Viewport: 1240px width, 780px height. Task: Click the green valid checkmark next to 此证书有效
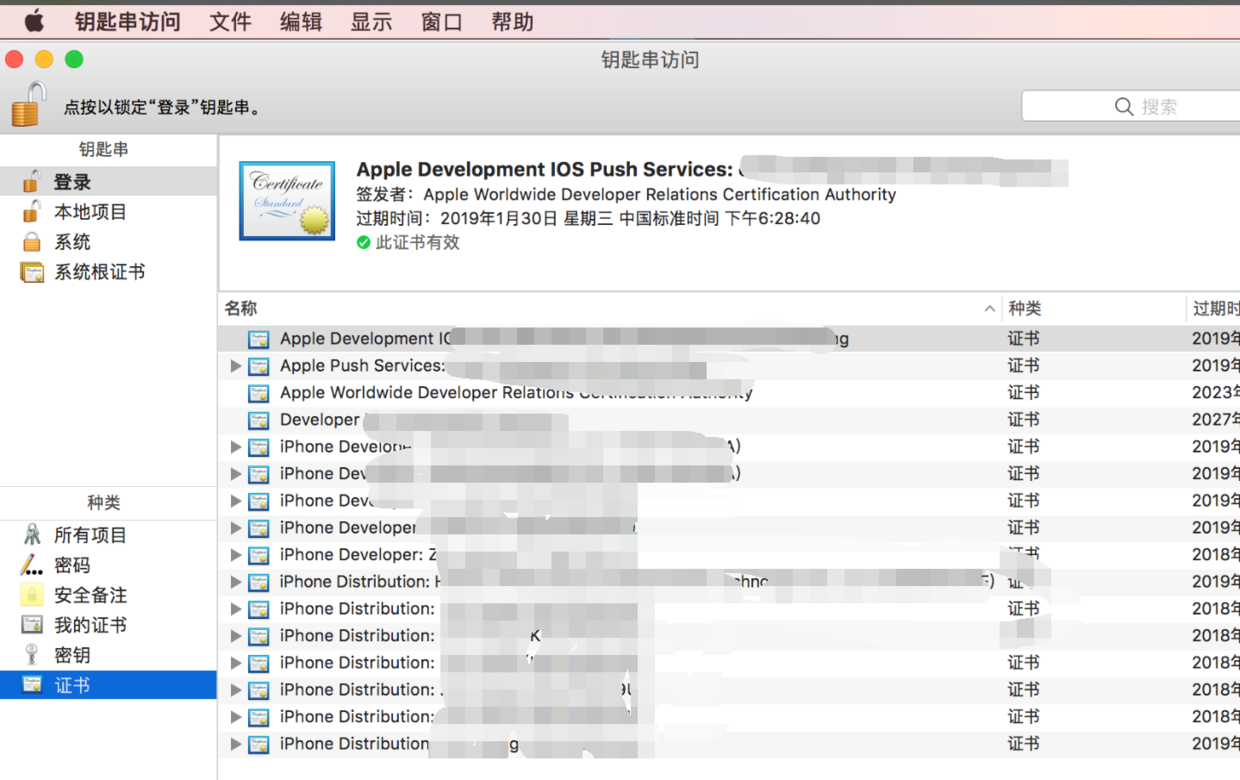tap(364, 242)
